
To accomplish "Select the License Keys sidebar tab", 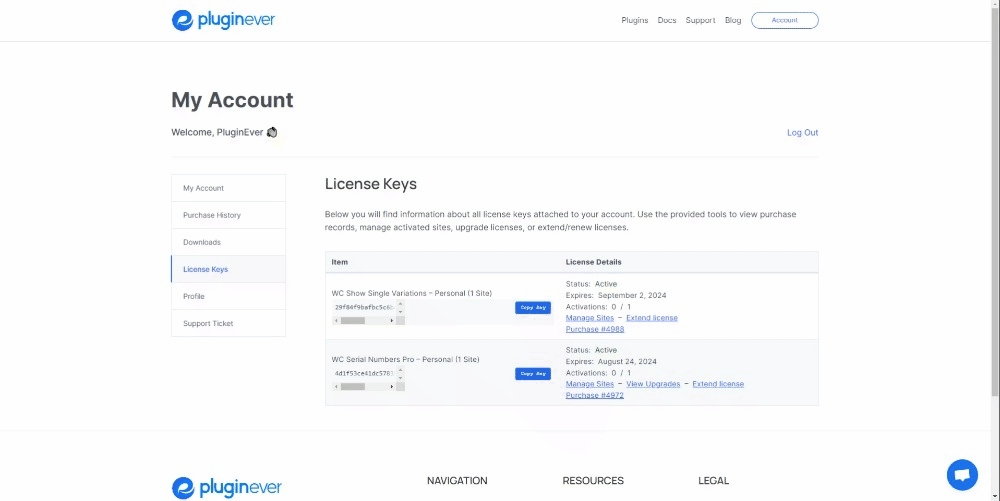I will tap(228, 269).
